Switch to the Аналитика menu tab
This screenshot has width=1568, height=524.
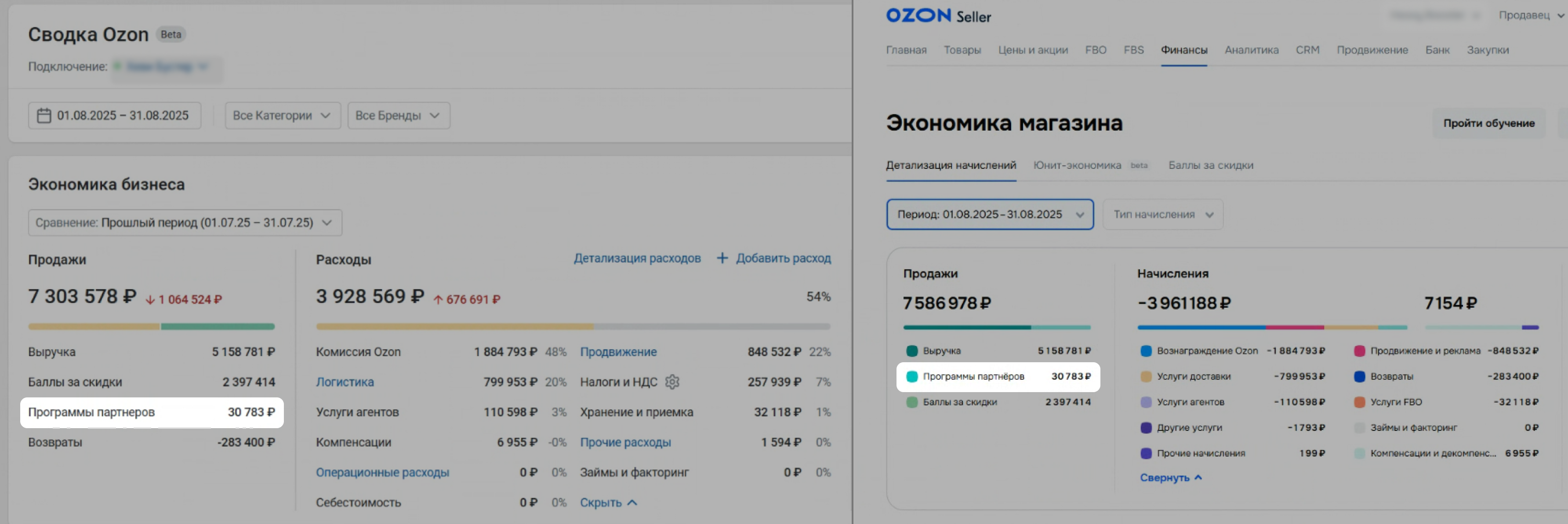(1251, 50)
